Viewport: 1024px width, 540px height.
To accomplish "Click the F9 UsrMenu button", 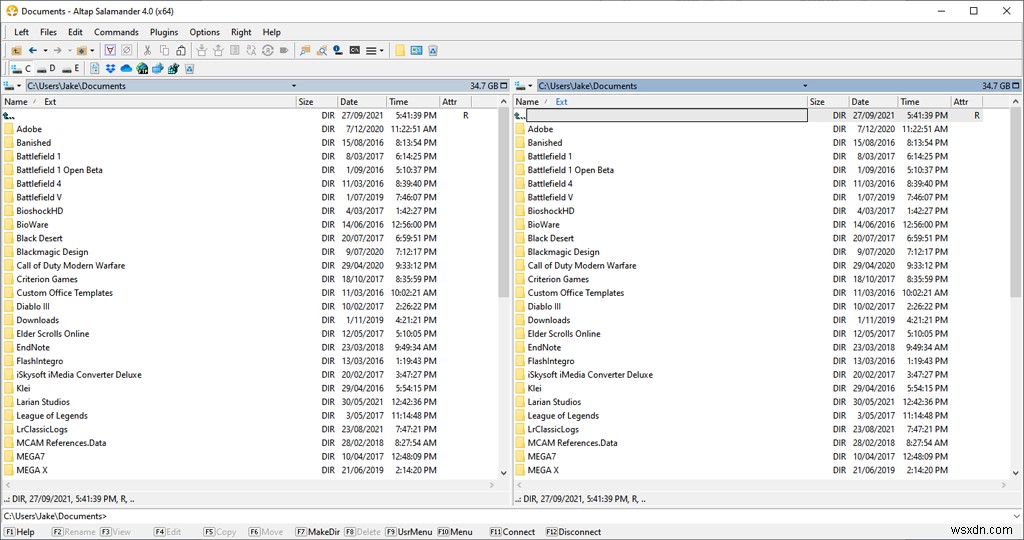I will coord(409,532).
